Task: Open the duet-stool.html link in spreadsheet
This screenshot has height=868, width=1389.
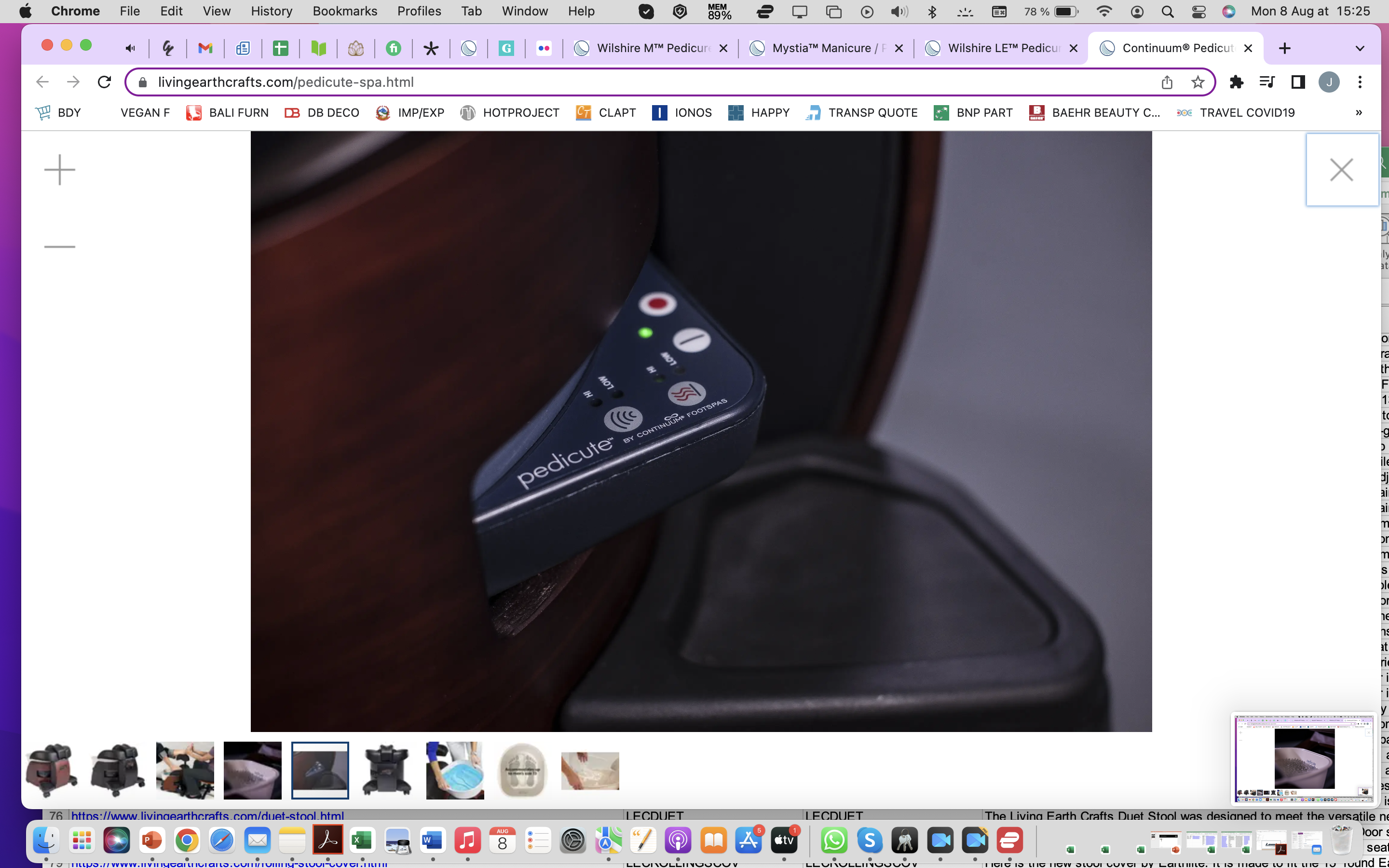Action: 207,816
